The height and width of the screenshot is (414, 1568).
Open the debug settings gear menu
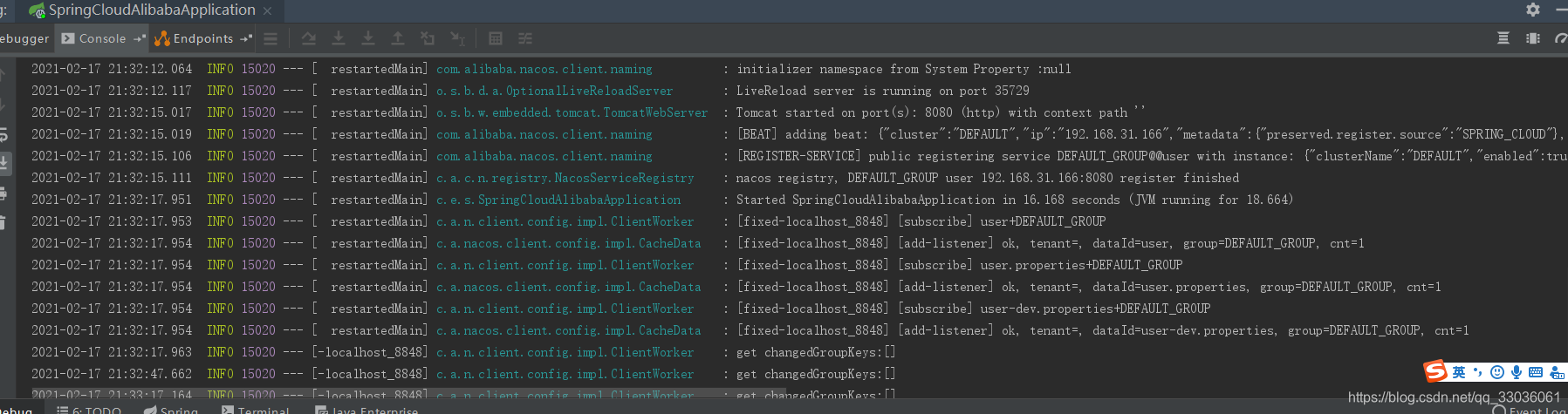point(1533,10)
